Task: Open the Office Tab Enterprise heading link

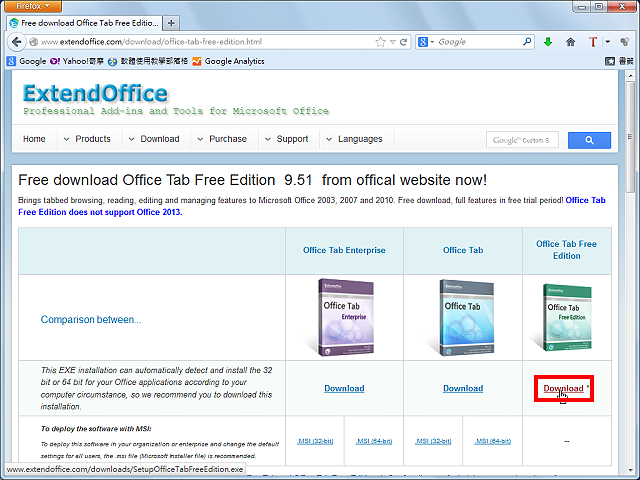Action: point(344,250)
